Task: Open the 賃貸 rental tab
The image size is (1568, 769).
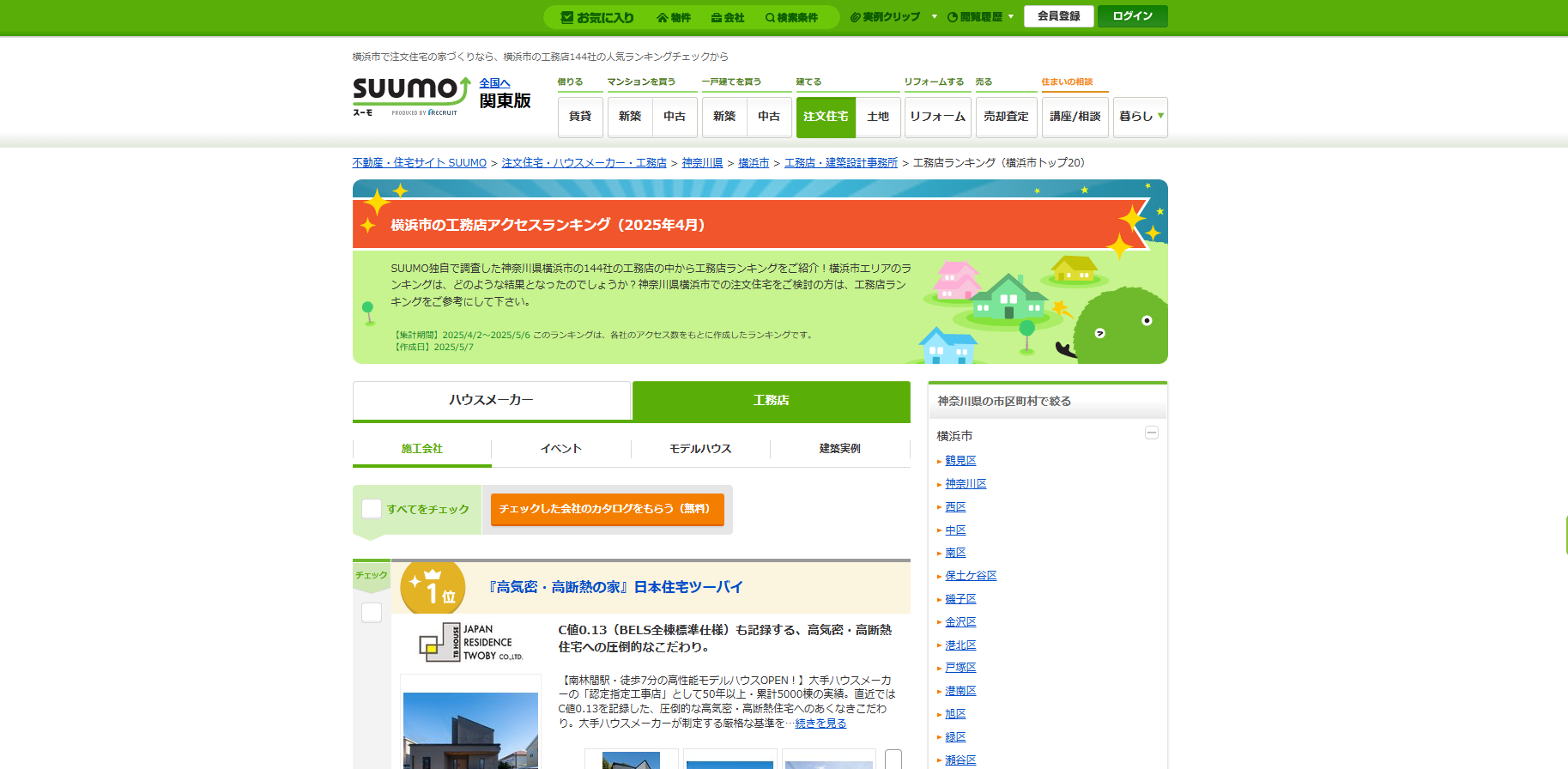Action: click(580, 117)
